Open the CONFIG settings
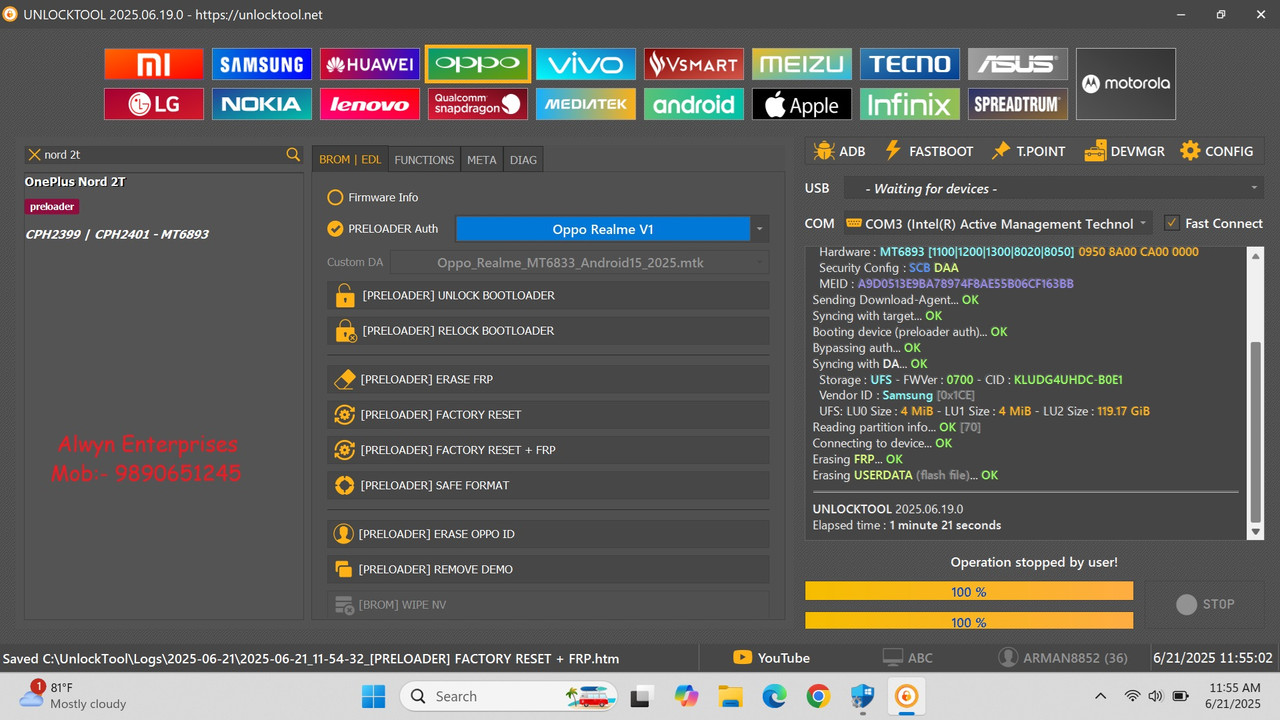Viewport: 1280px width, 720px height. 1216,151
